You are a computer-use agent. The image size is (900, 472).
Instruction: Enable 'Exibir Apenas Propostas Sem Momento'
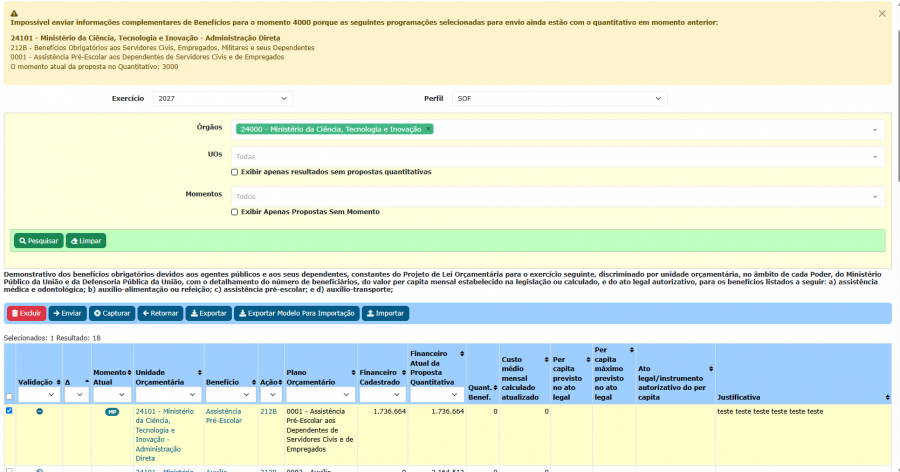tap(234, 212)
